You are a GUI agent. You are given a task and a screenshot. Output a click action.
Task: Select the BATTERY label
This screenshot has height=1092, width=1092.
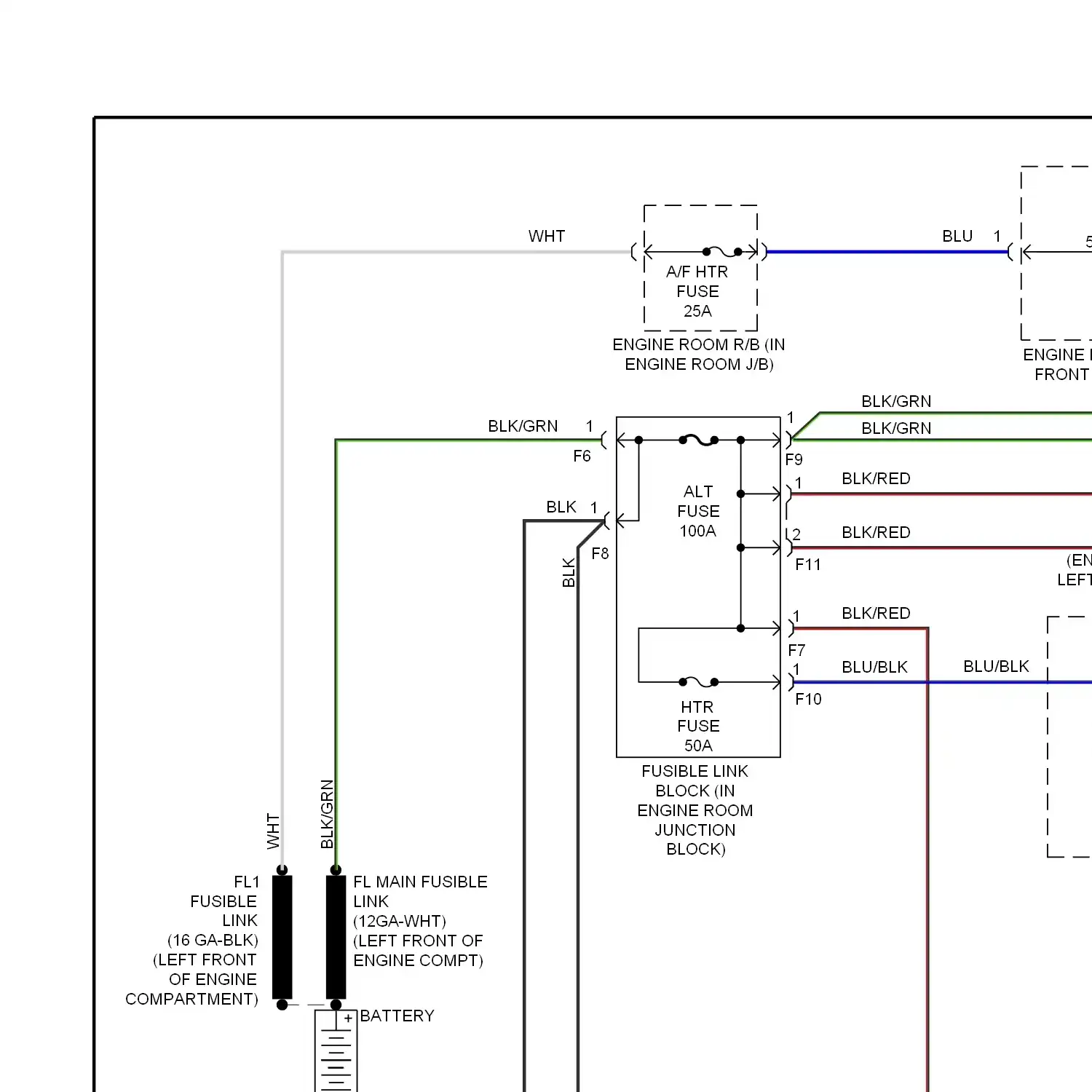[397, 1016]
